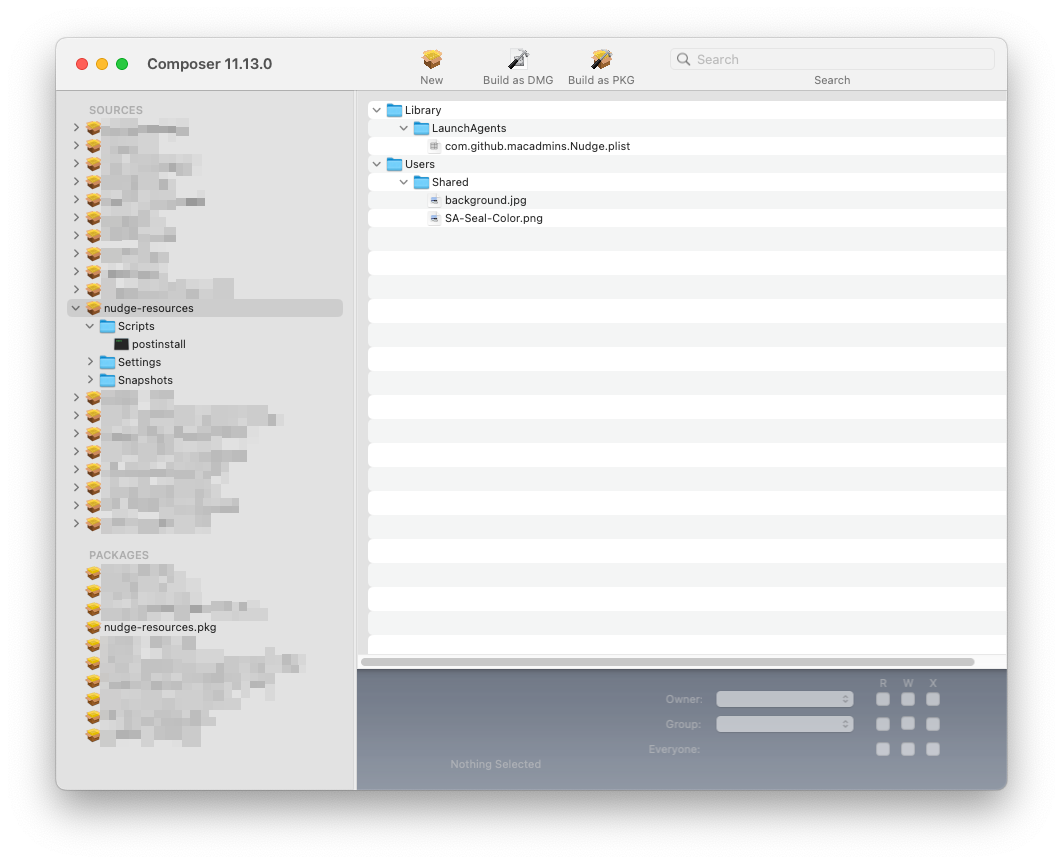Select the Snapshots folder
This screenshot has height=864, width=1063.
click(x=144, y=380)
